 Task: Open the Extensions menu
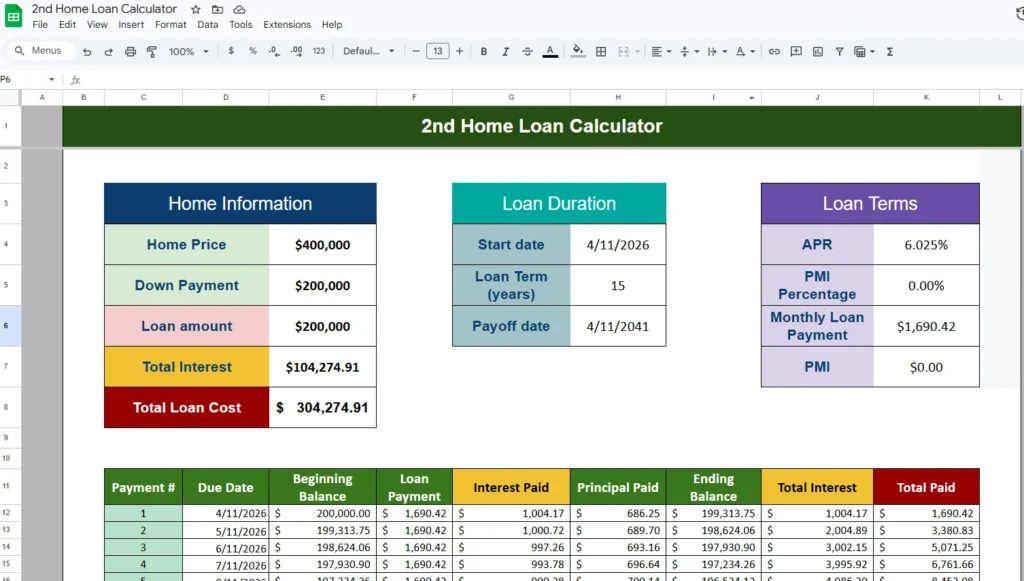click(287, 25)
